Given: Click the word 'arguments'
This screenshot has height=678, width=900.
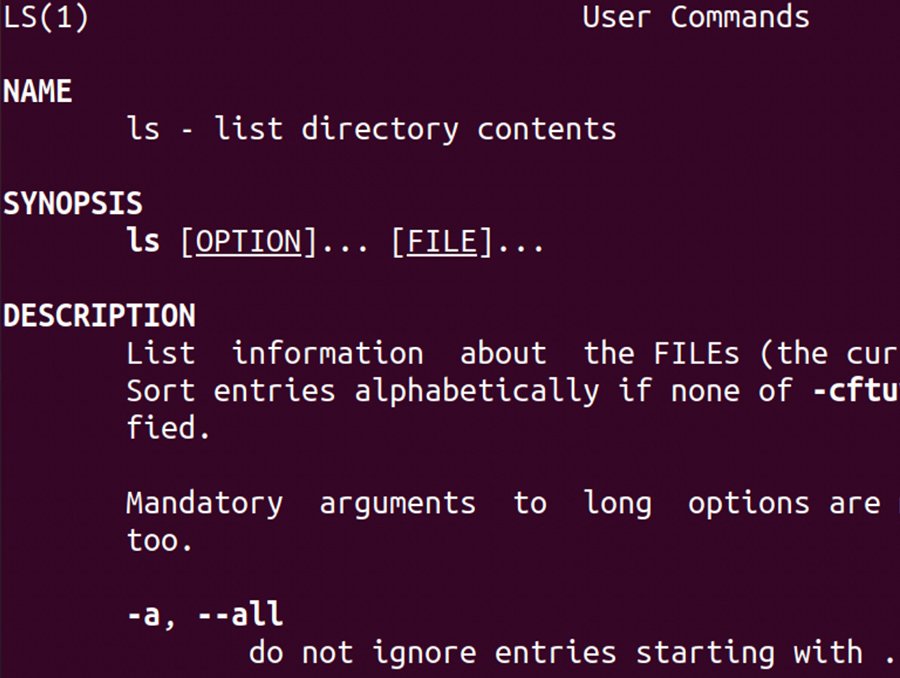Looking at the screenshot, I should pos(397,503).
